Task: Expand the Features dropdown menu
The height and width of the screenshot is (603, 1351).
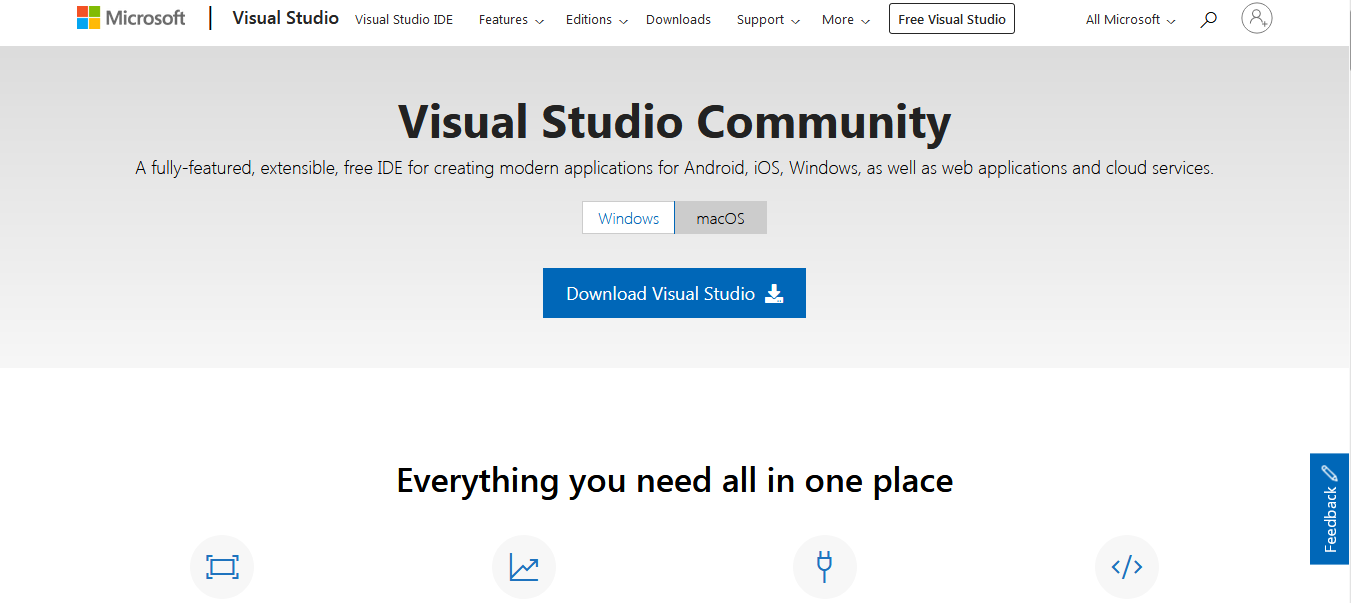Action: coord(511,20)
